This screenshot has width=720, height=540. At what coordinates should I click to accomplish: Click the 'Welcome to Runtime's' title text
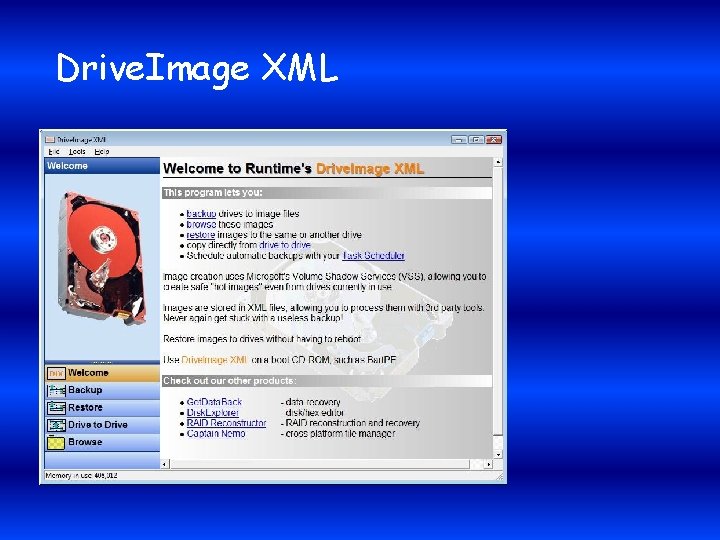(237, 169)
